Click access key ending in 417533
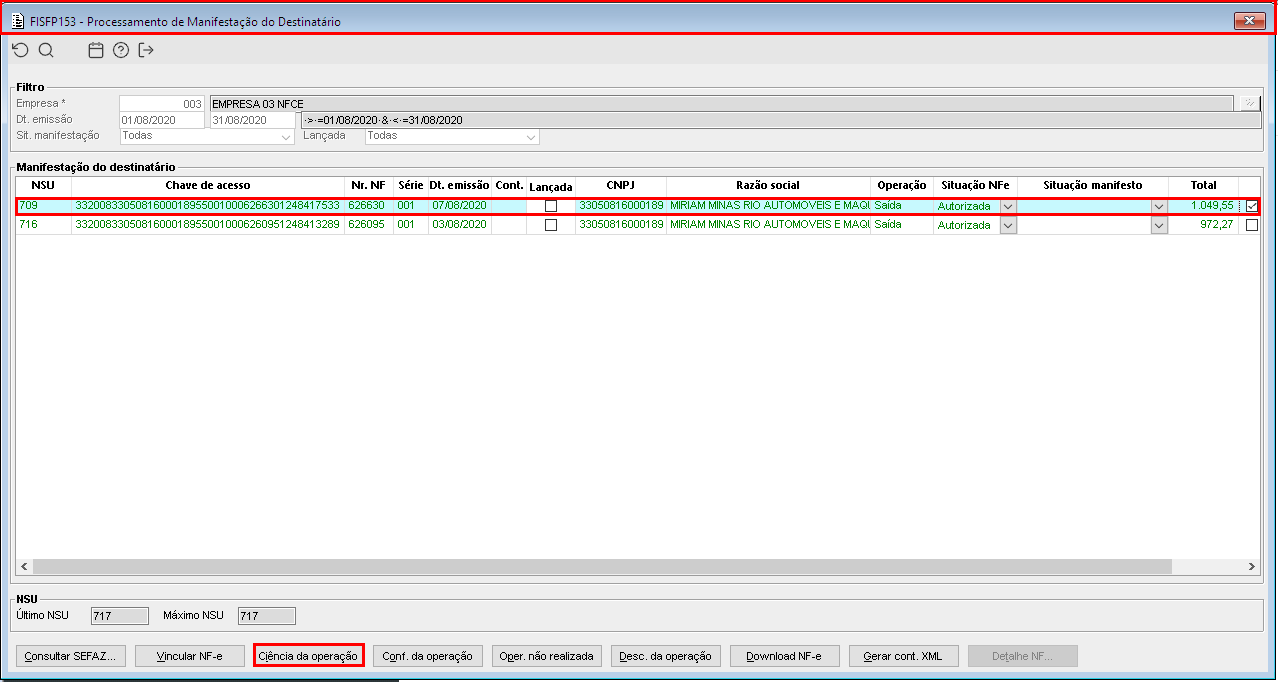 pos(208,206)
